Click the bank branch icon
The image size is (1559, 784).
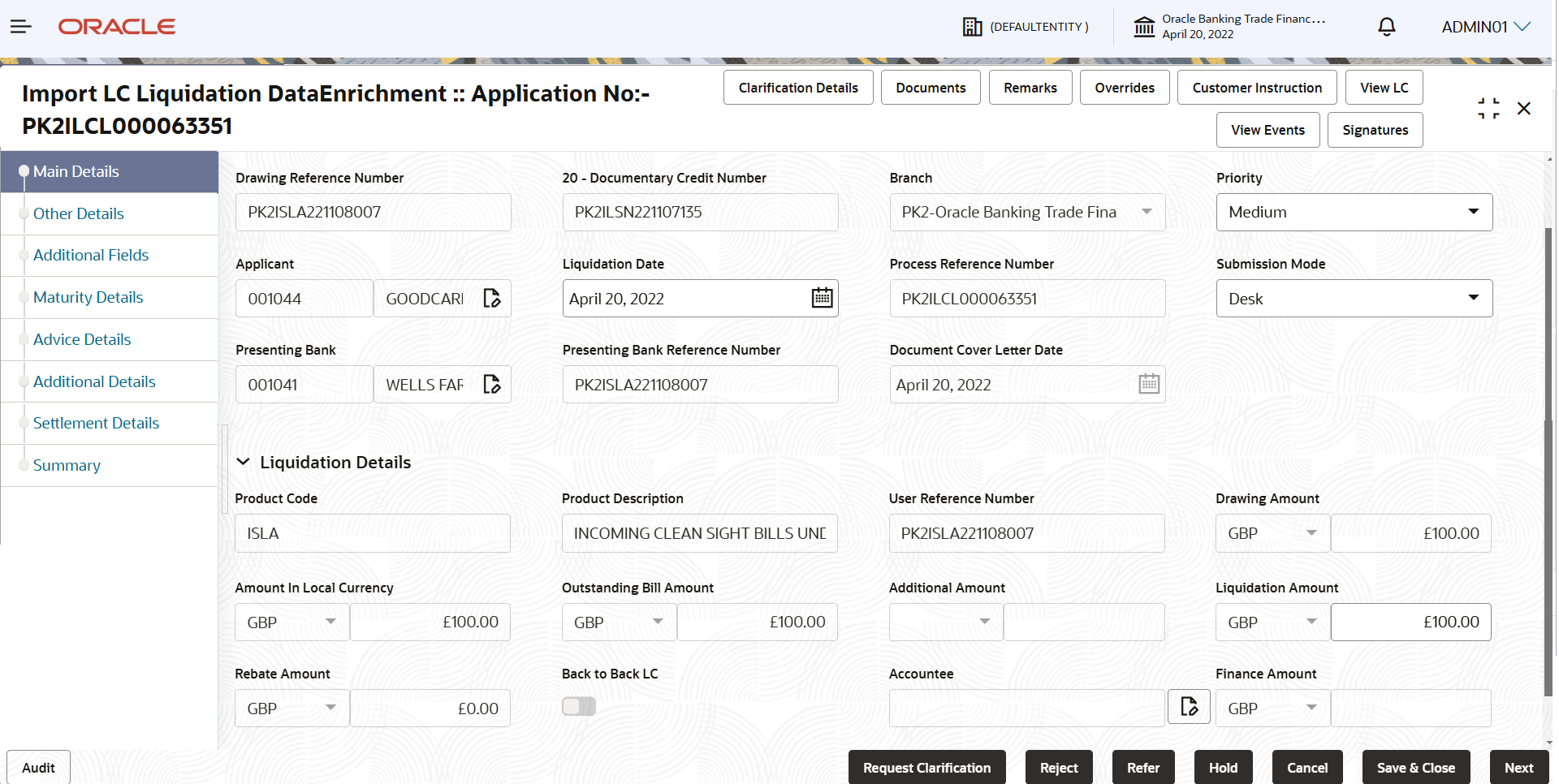click(1144, 27)
